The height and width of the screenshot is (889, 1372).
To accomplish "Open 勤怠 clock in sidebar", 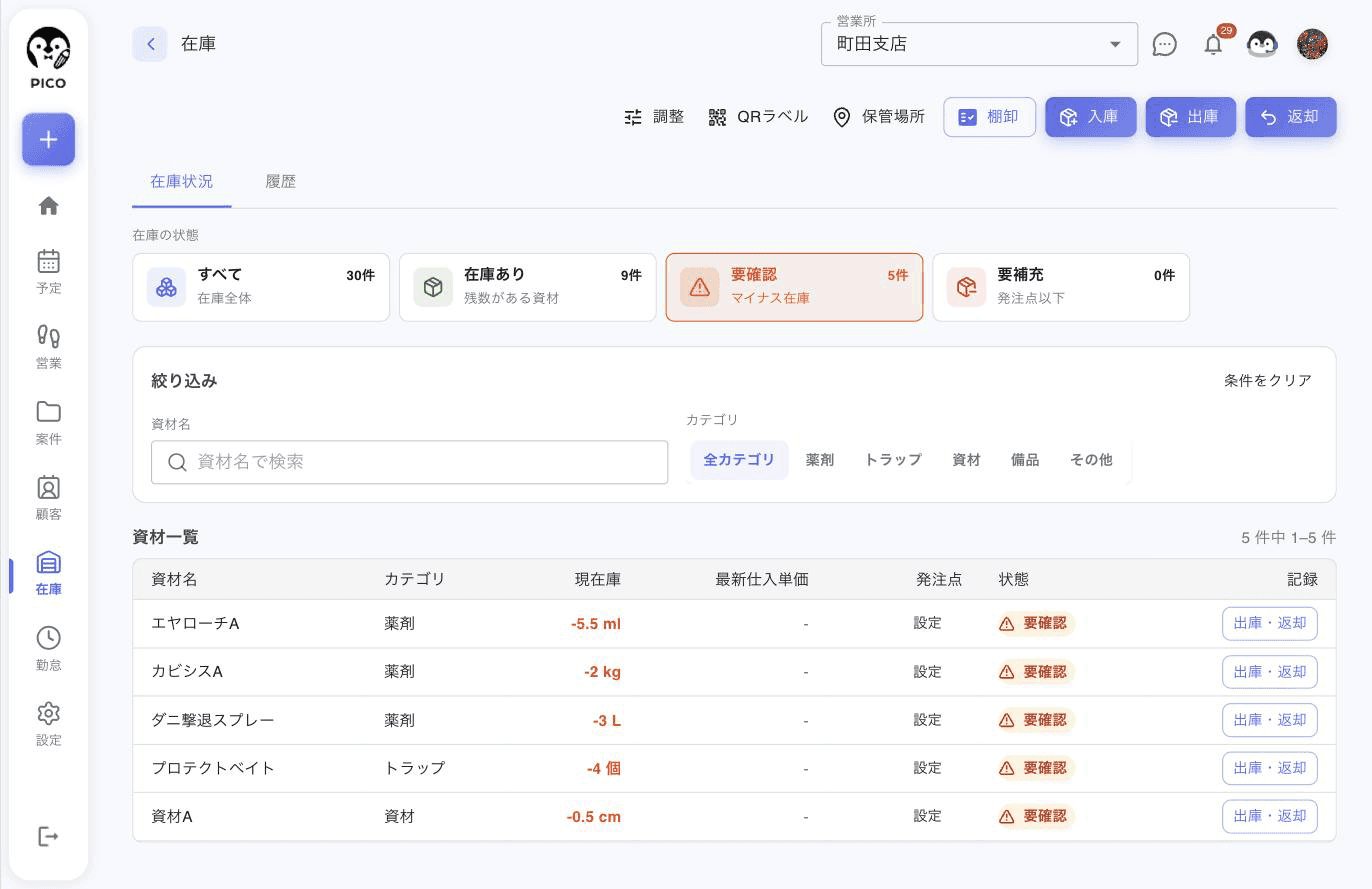I will coord(48,649).
